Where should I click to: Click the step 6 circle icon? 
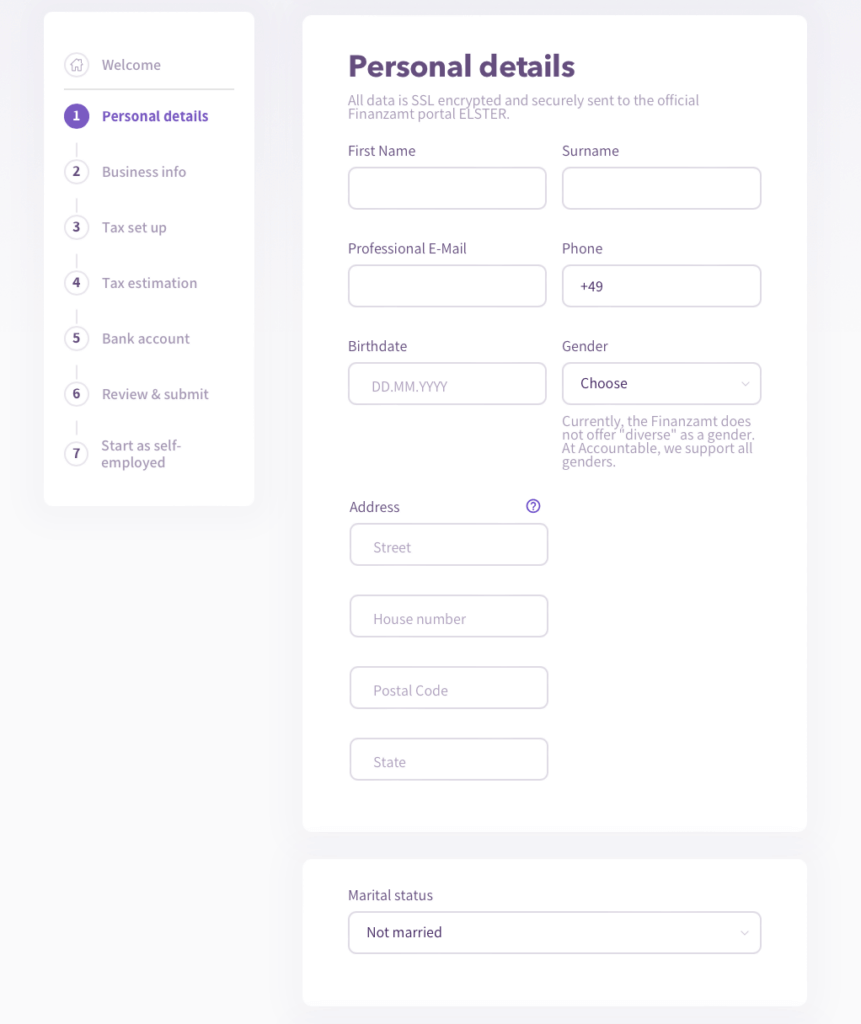(76, 394)
